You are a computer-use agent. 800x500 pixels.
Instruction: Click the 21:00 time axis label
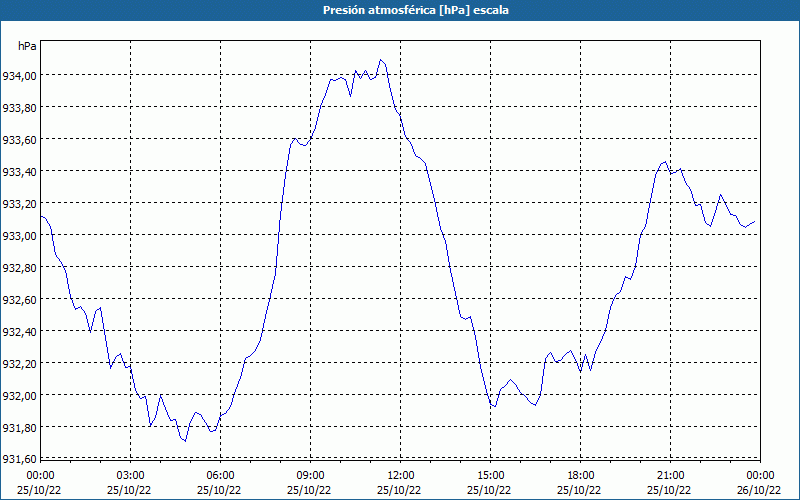coord(670,476)
